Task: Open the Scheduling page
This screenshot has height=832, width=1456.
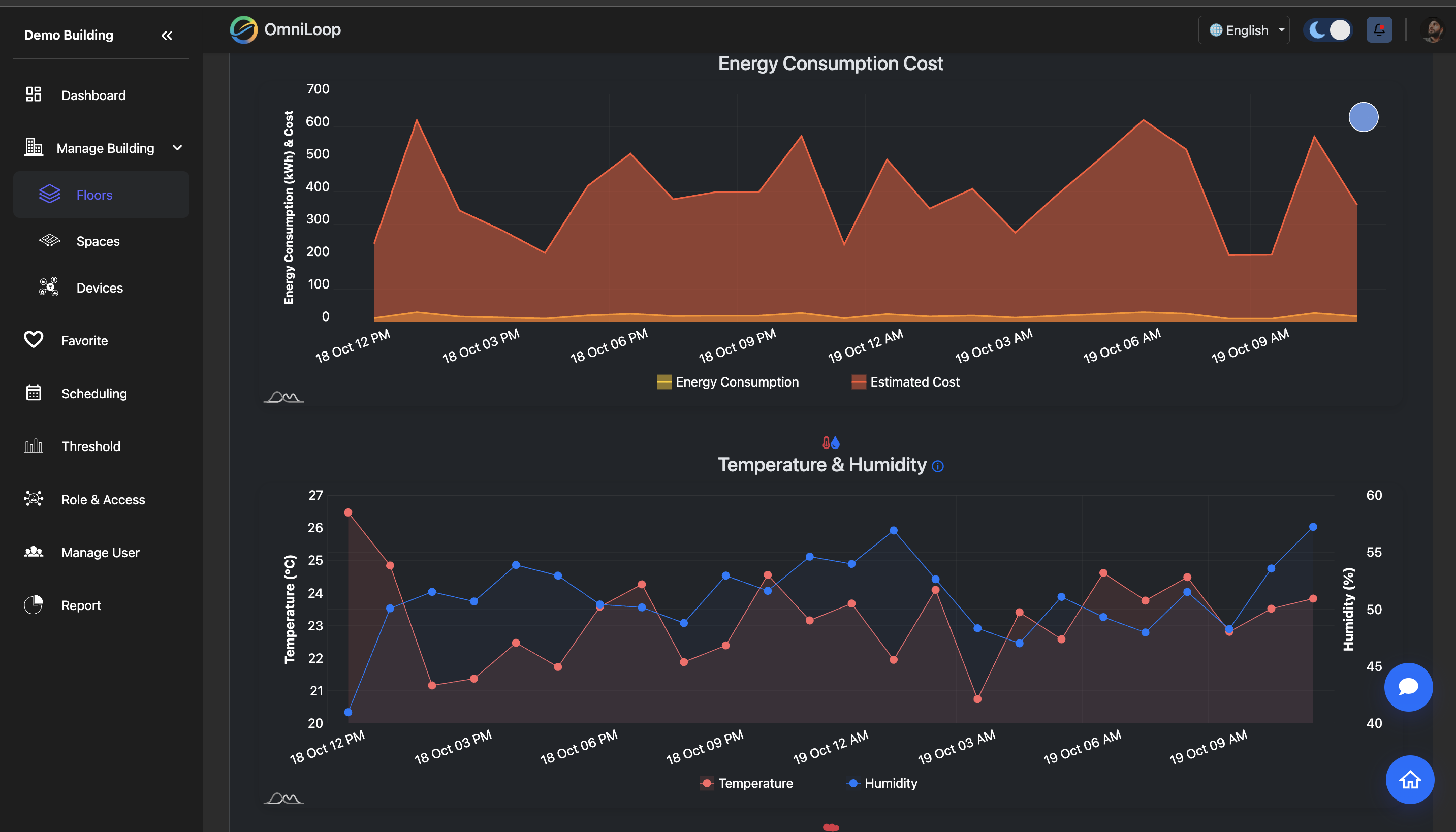Action: click(x=93, y=393)
